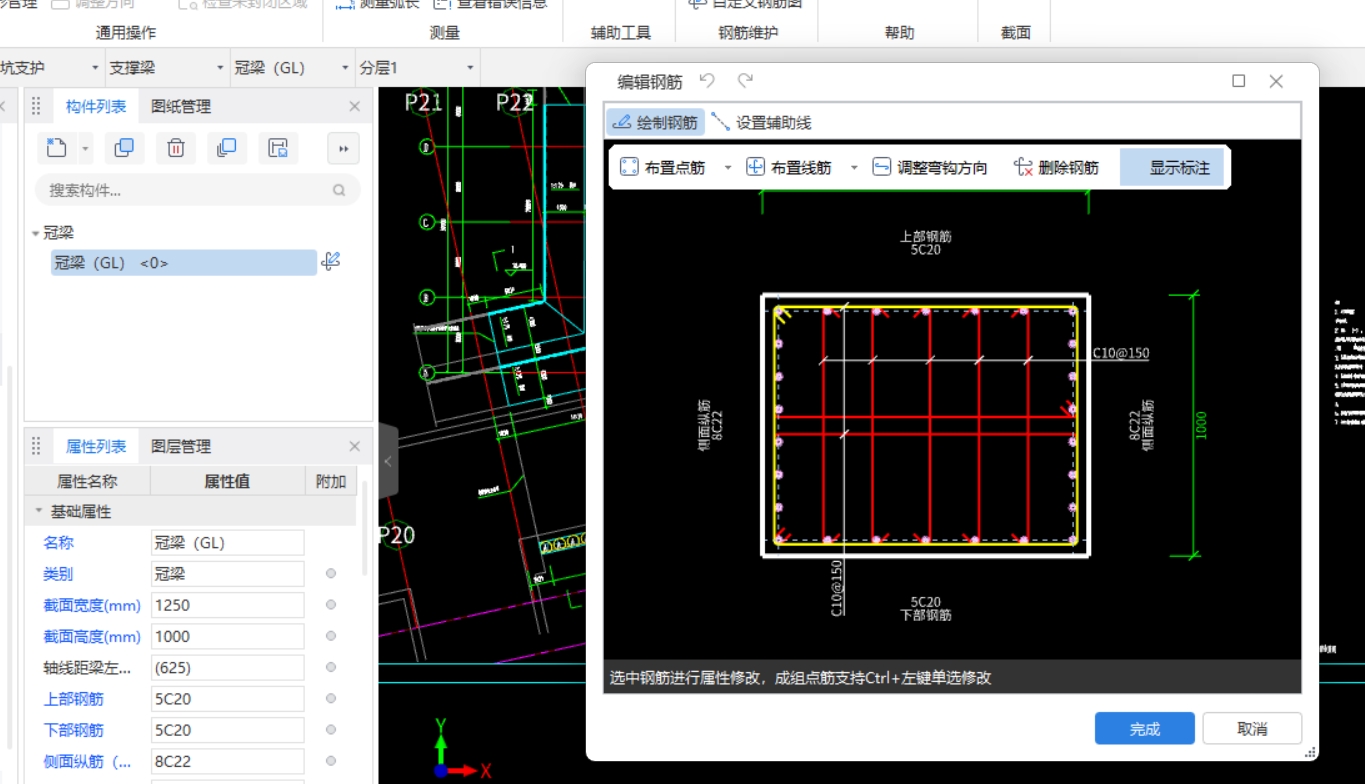Undo in the 编辑钢筋 dialog
The height and width of the screenshot is (784, 1365).
(707, 81)
